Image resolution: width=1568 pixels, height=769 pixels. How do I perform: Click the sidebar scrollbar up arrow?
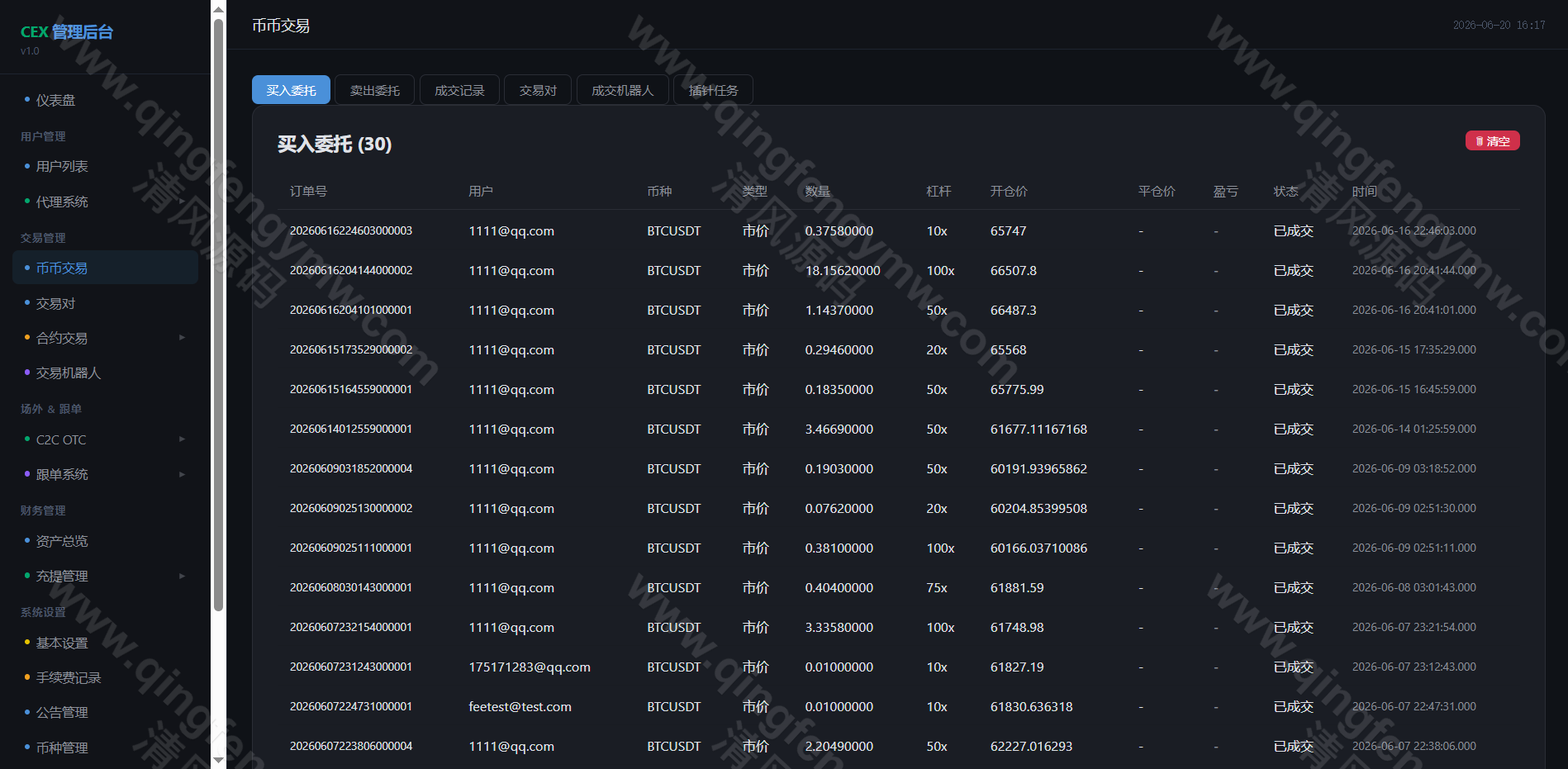click(218, 9)
